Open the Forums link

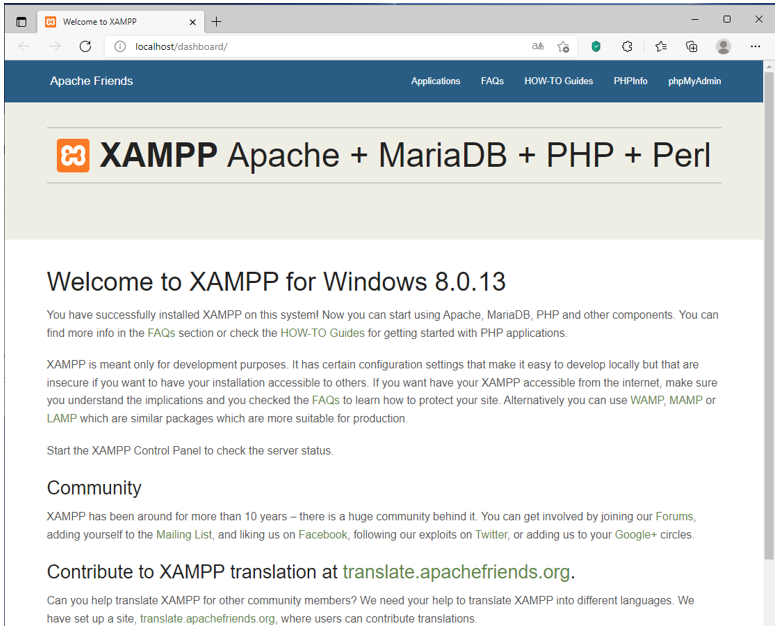tap(674, 517)
